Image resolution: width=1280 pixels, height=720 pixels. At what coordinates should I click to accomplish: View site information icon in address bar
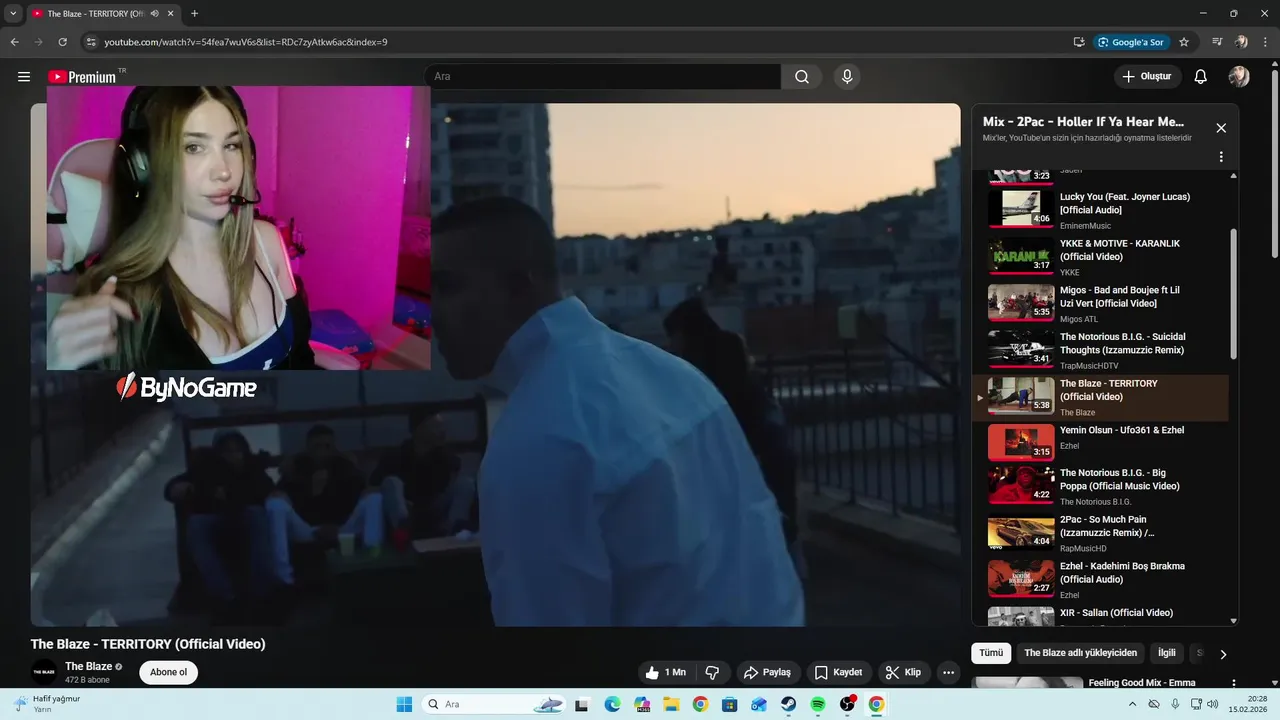pos(91,42)
